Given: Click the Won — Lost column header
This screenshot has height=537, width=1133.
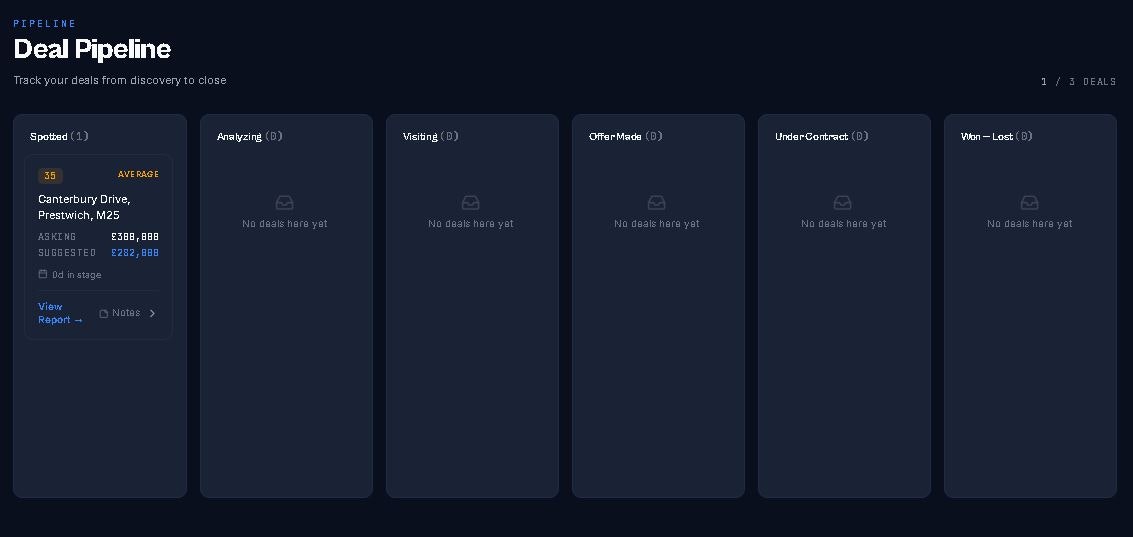Looking at the screenshot, I should (996, 136).
